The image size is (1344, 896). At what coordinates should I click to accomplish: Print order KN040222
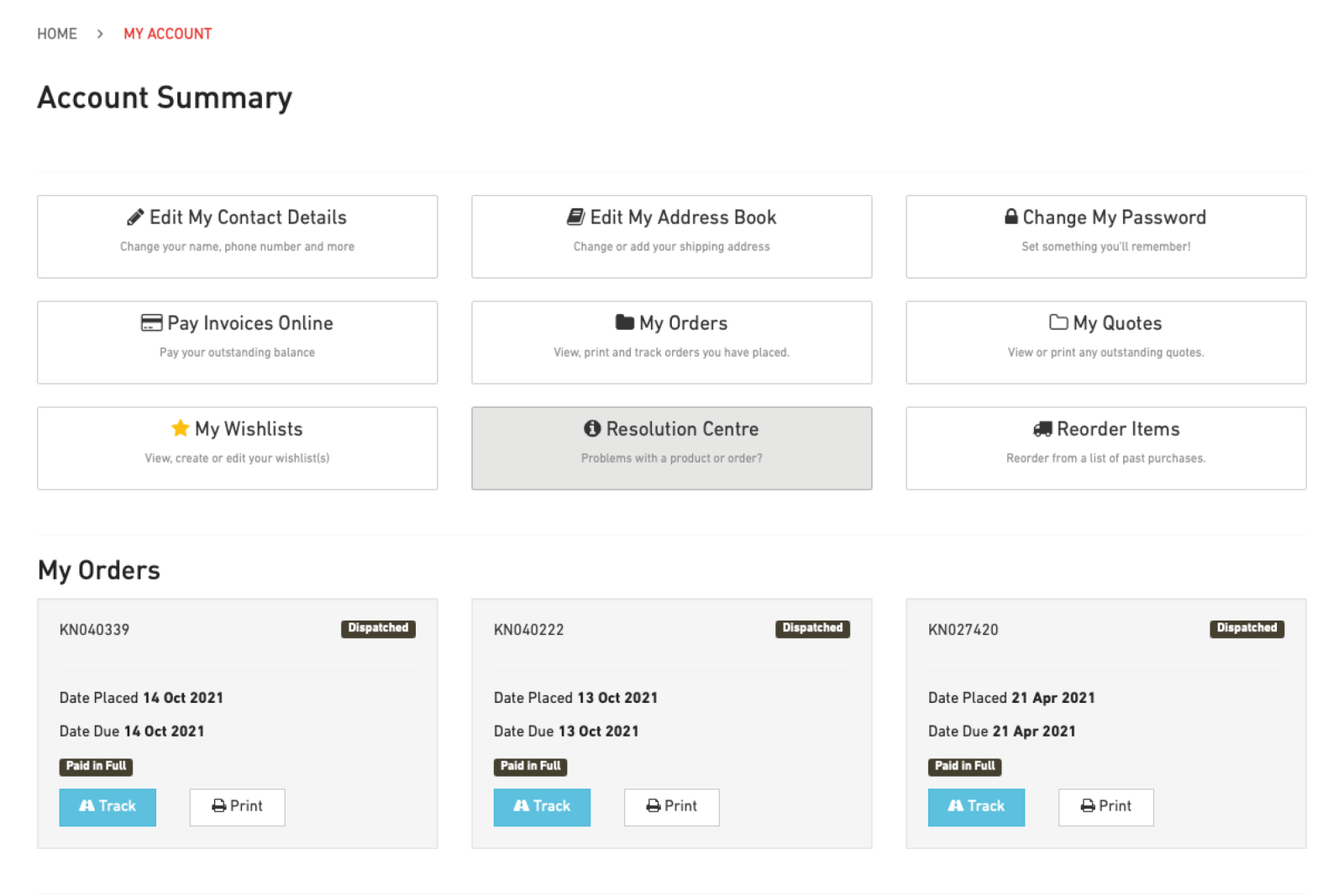point(672,807)
